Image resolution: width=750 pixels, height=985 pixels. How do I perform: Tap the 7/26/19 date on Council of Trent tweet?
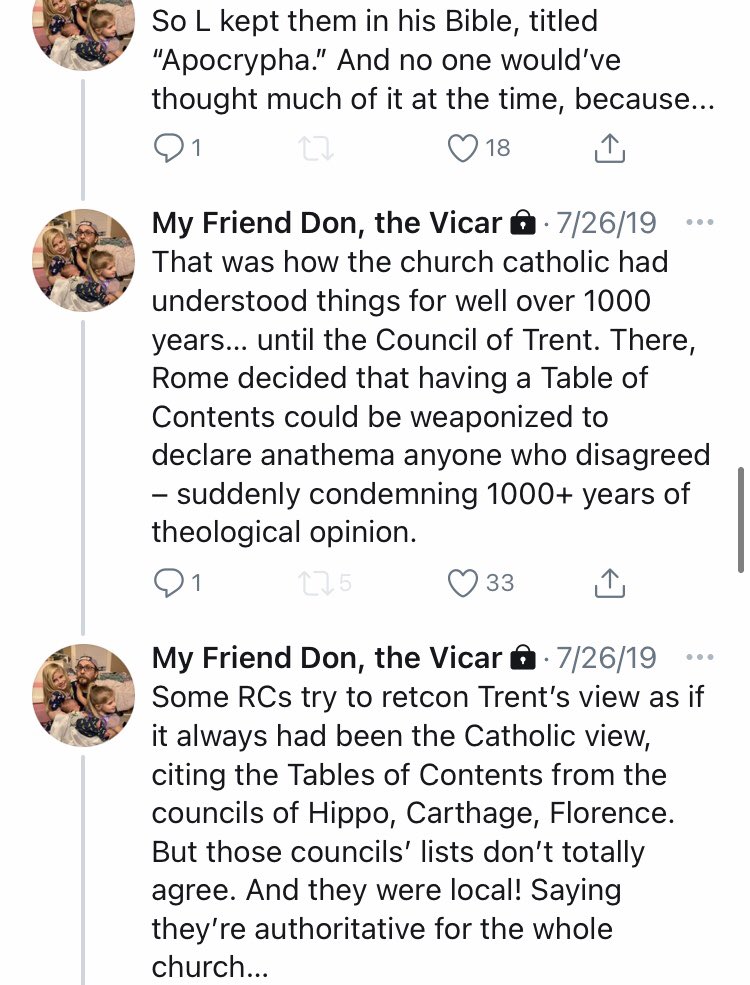[606, 223]
